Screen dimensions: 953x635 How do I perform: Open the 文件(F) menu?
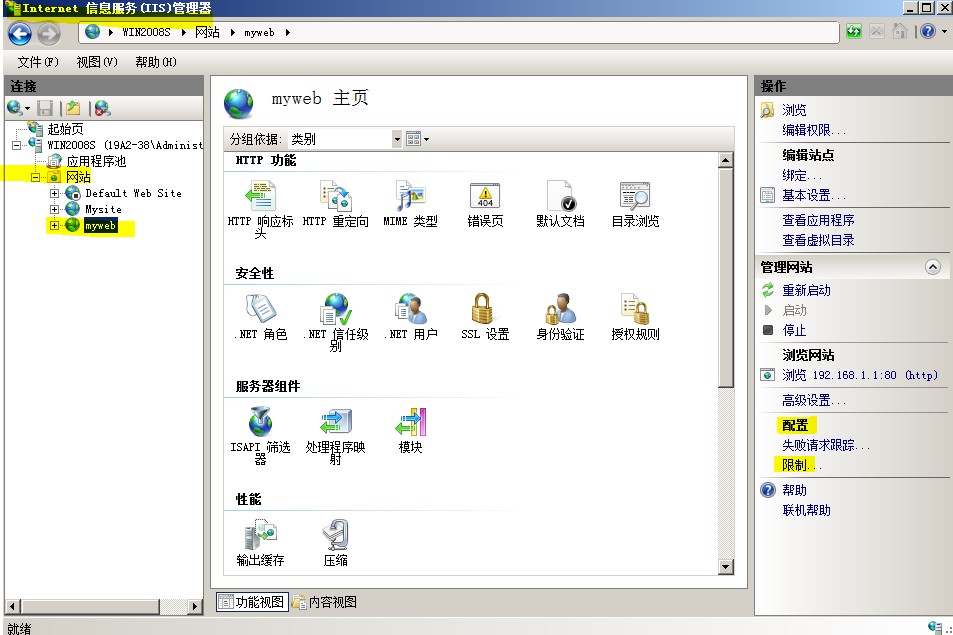(x=38, y=62)
